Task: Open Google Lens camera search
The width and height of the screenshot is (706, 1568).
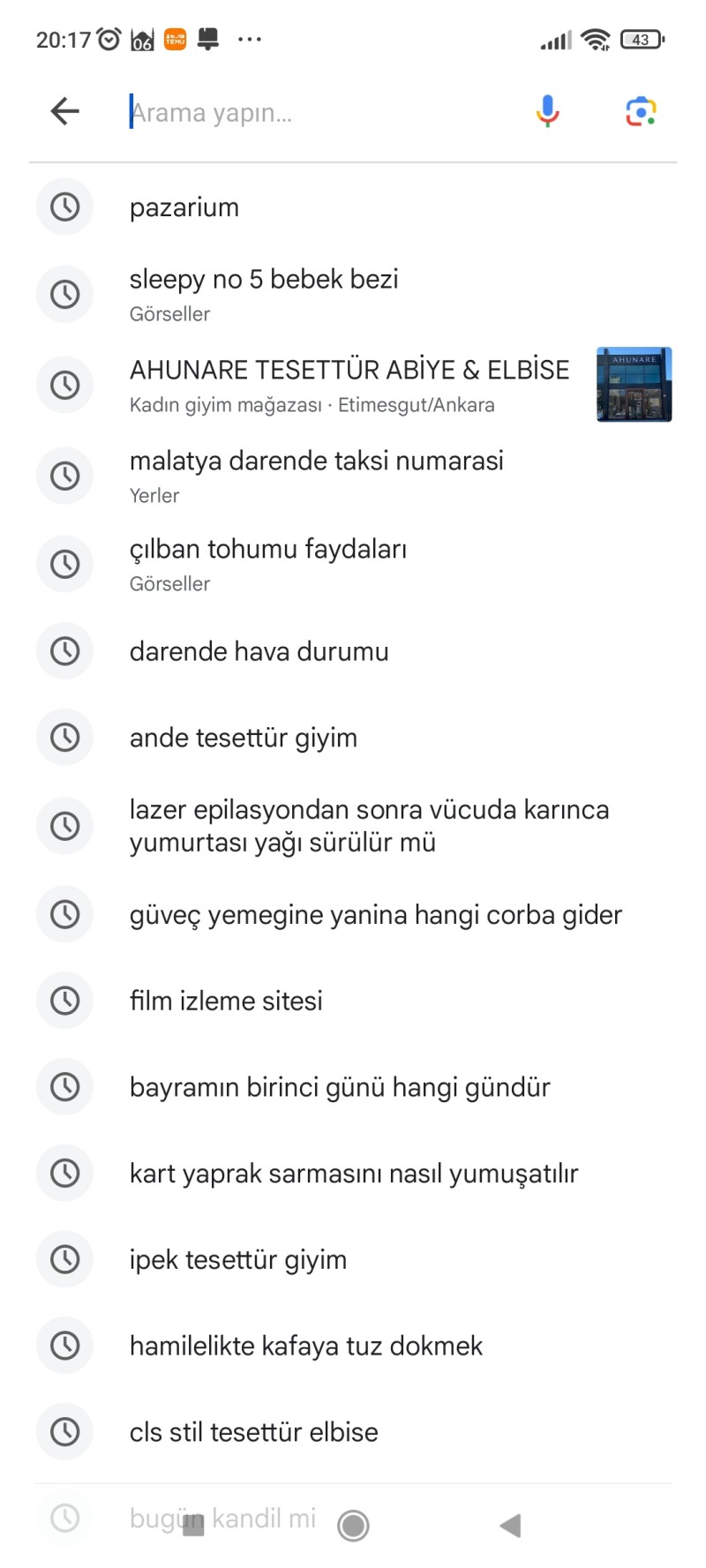Action: [642, 111]
